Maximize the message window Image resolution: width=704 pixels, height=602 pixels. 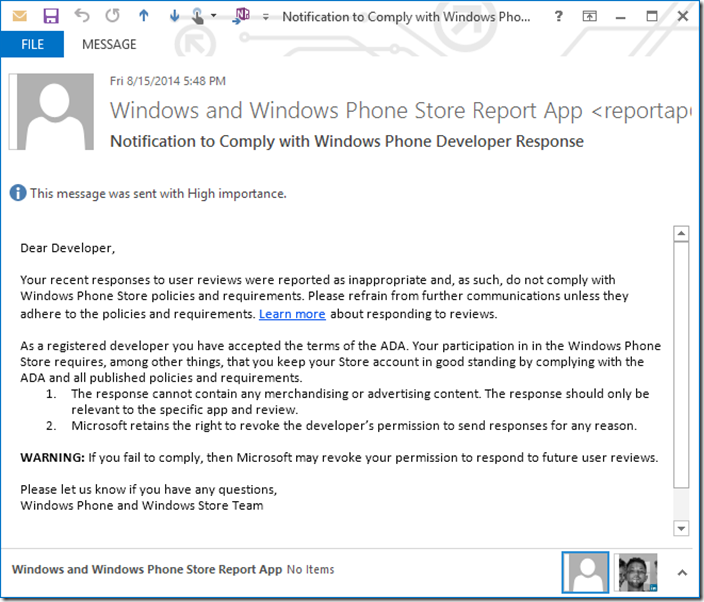click(x=651, y=16)
